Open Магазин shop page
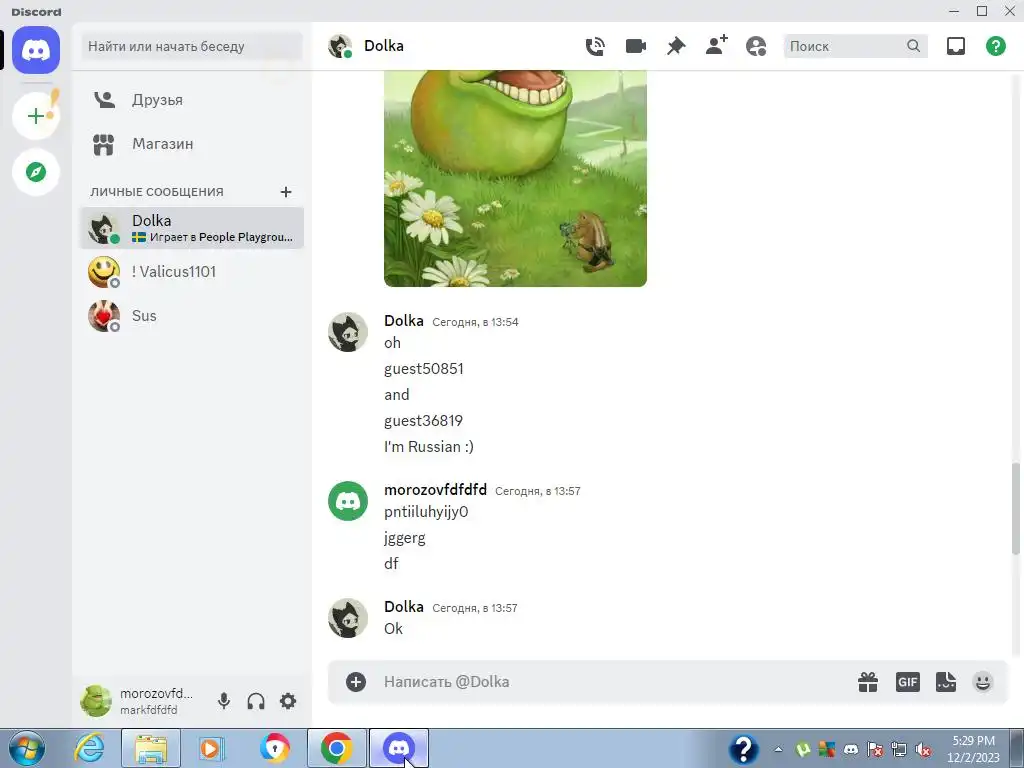This screenshot has width=1024, height=768. point(192,144)
